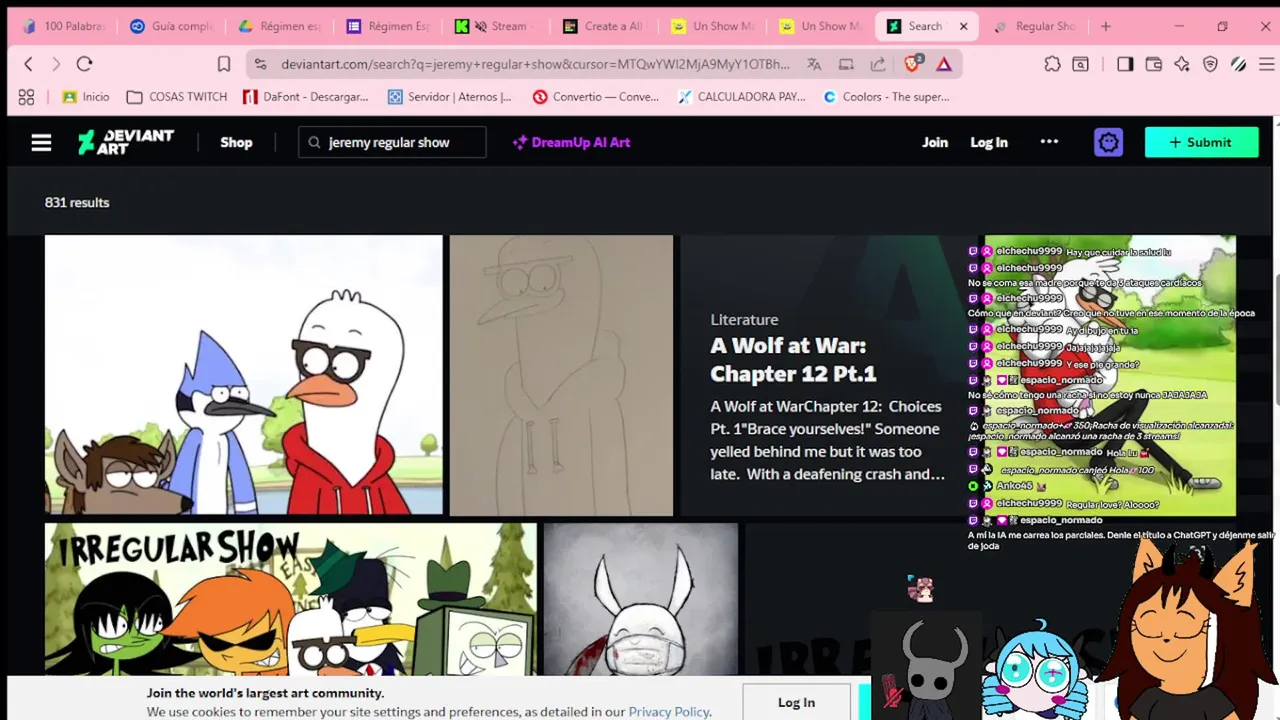The image size is (1280, 720).
Task: Click the translate page icon
Action: click(814, 64)
